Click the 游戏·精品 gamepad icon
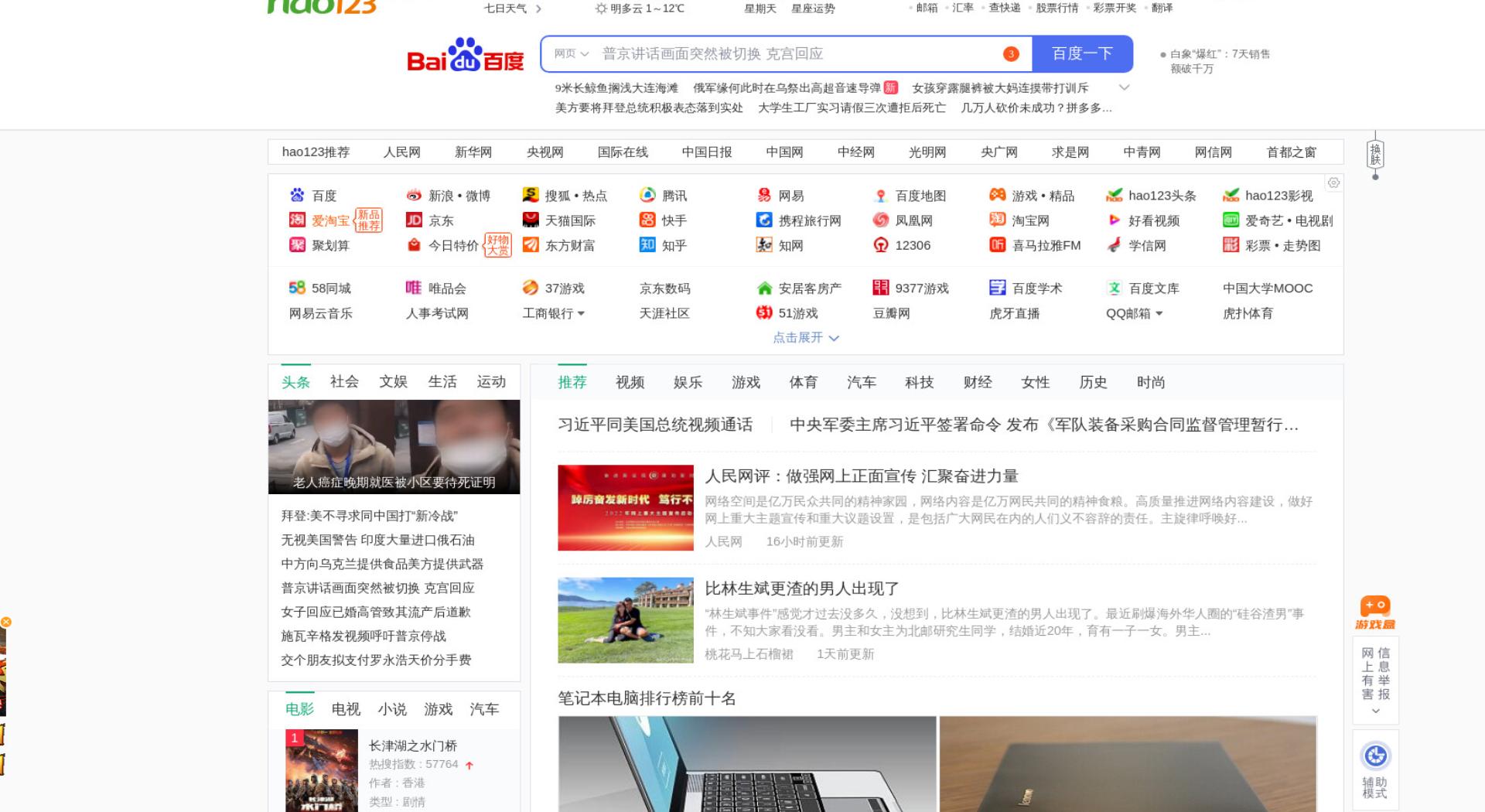Viewport: 1485px width, 812px height. click(998, 195)
